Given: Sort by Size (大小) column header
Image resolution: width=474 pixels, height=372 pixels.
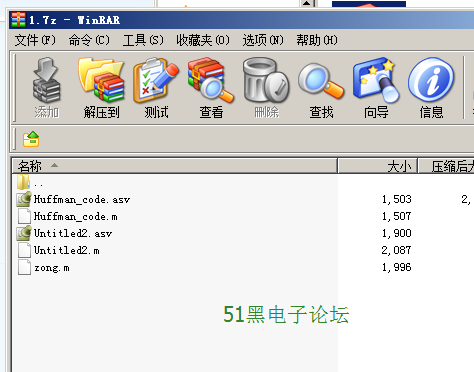Looking at the screenshot, I should [x=378, y=166].
